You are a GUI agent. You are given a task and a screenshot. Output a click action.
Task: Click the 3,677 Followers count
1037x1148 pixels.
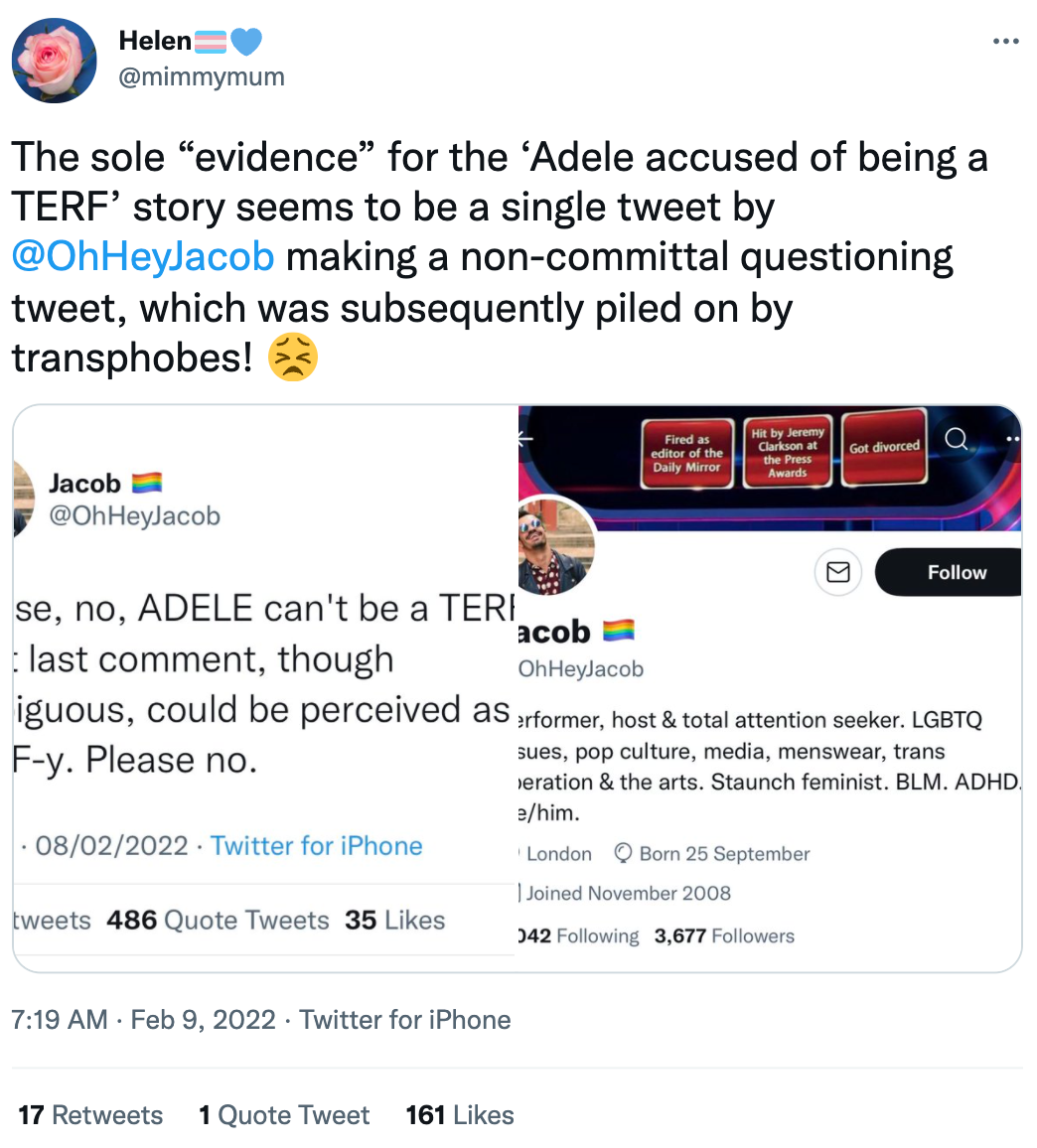(723, 935)
